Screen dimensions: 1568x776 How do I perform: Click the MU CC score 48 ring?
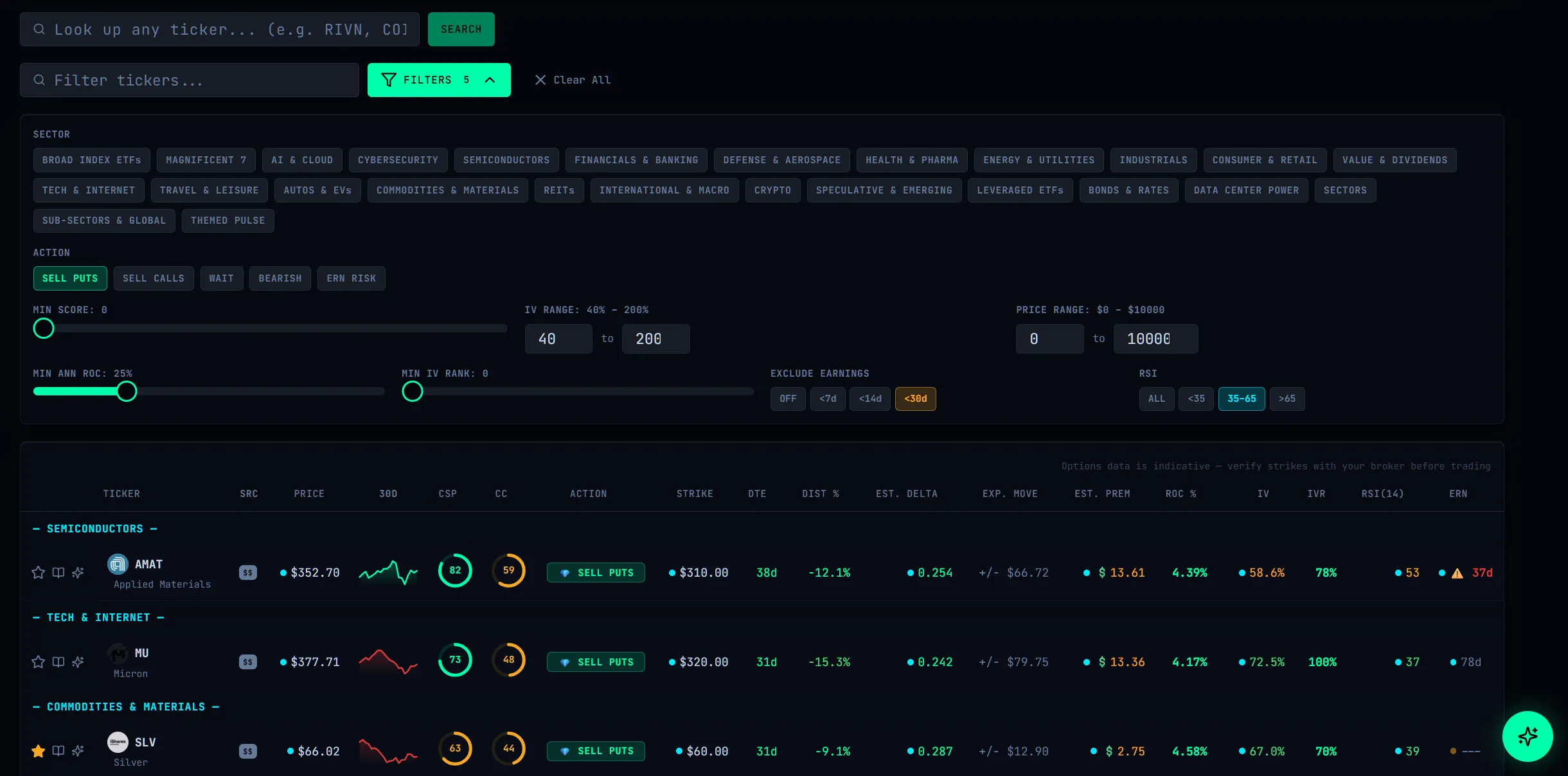[x=508, y=660]
